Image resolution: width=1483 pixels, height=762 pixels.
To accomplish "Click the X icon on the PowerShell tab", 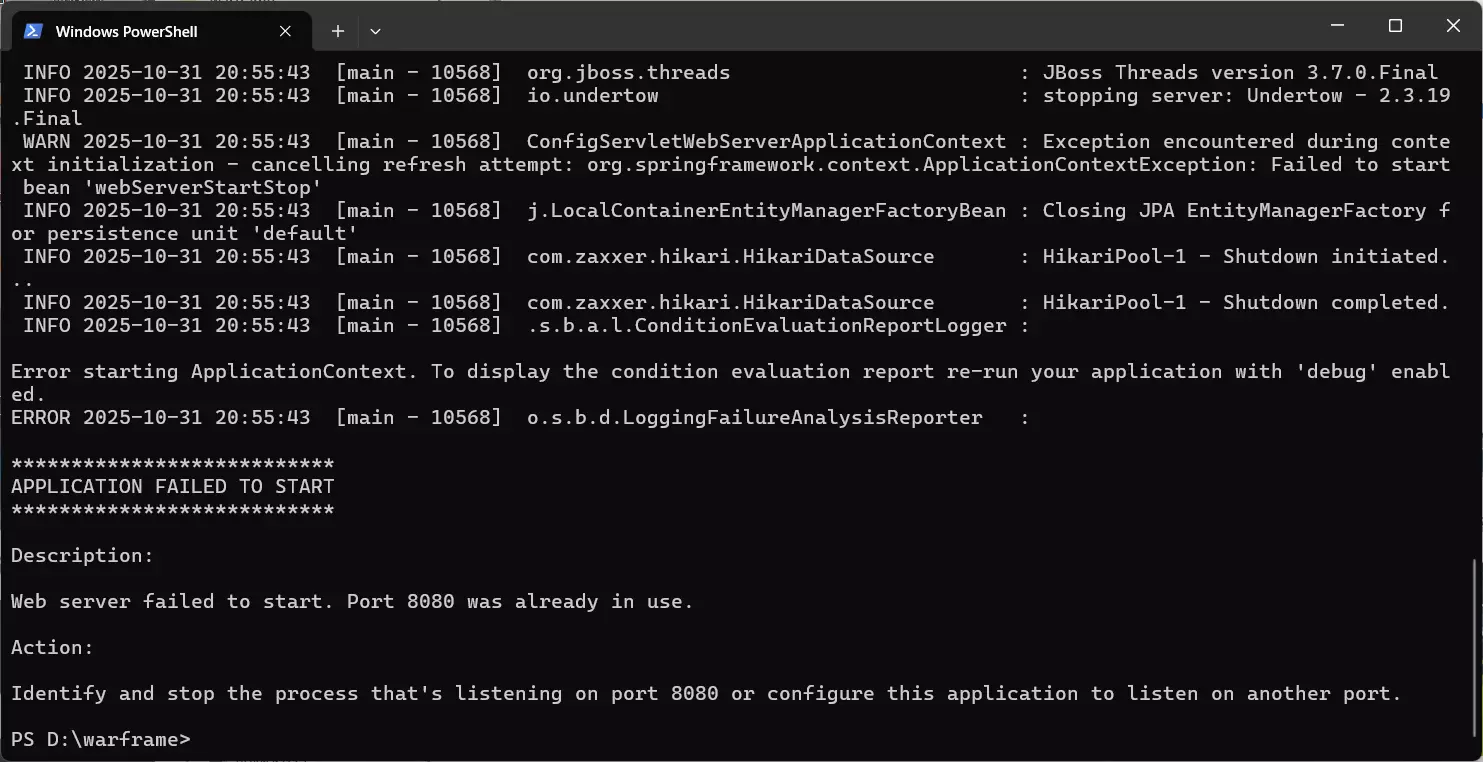I will 283,31.
